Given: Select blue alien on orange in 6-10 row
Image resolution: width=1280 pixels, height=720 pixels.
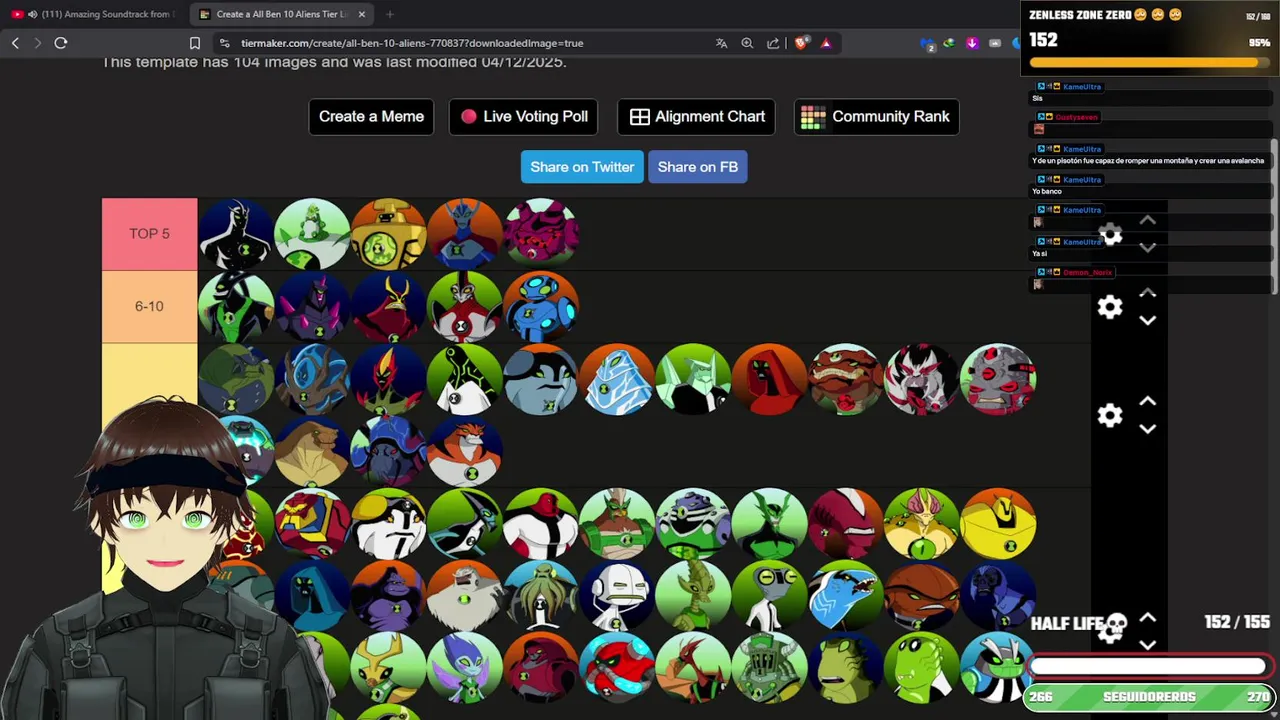Looking at the screenshot, I should (541, 307).
